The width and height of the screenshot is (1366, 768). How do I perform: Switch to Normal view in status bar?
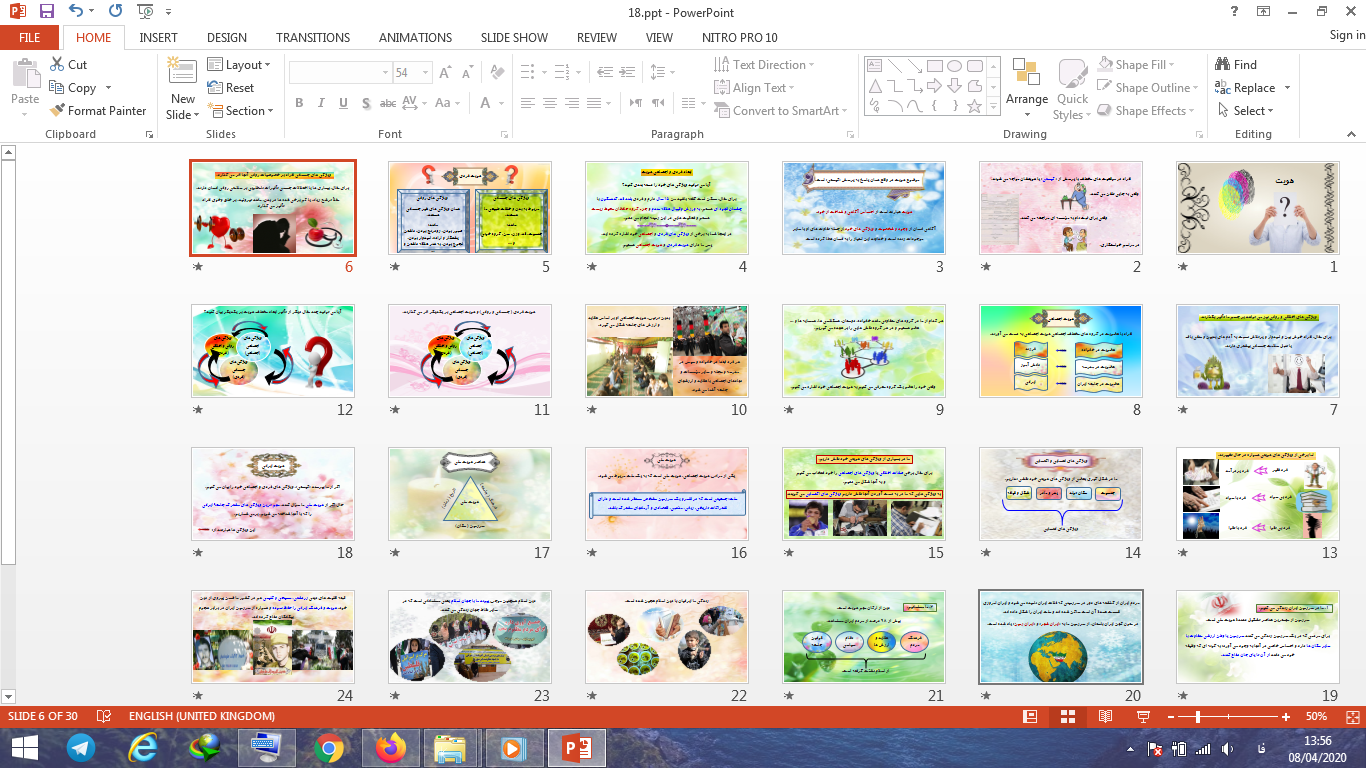coord(1030,717)
